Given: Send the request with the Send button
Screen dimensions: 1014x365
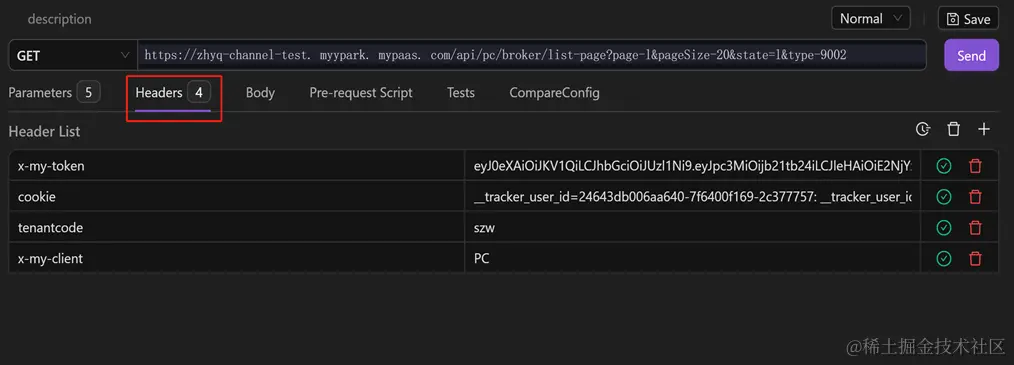Looking at the screenshot, I should tap(971, 56).
